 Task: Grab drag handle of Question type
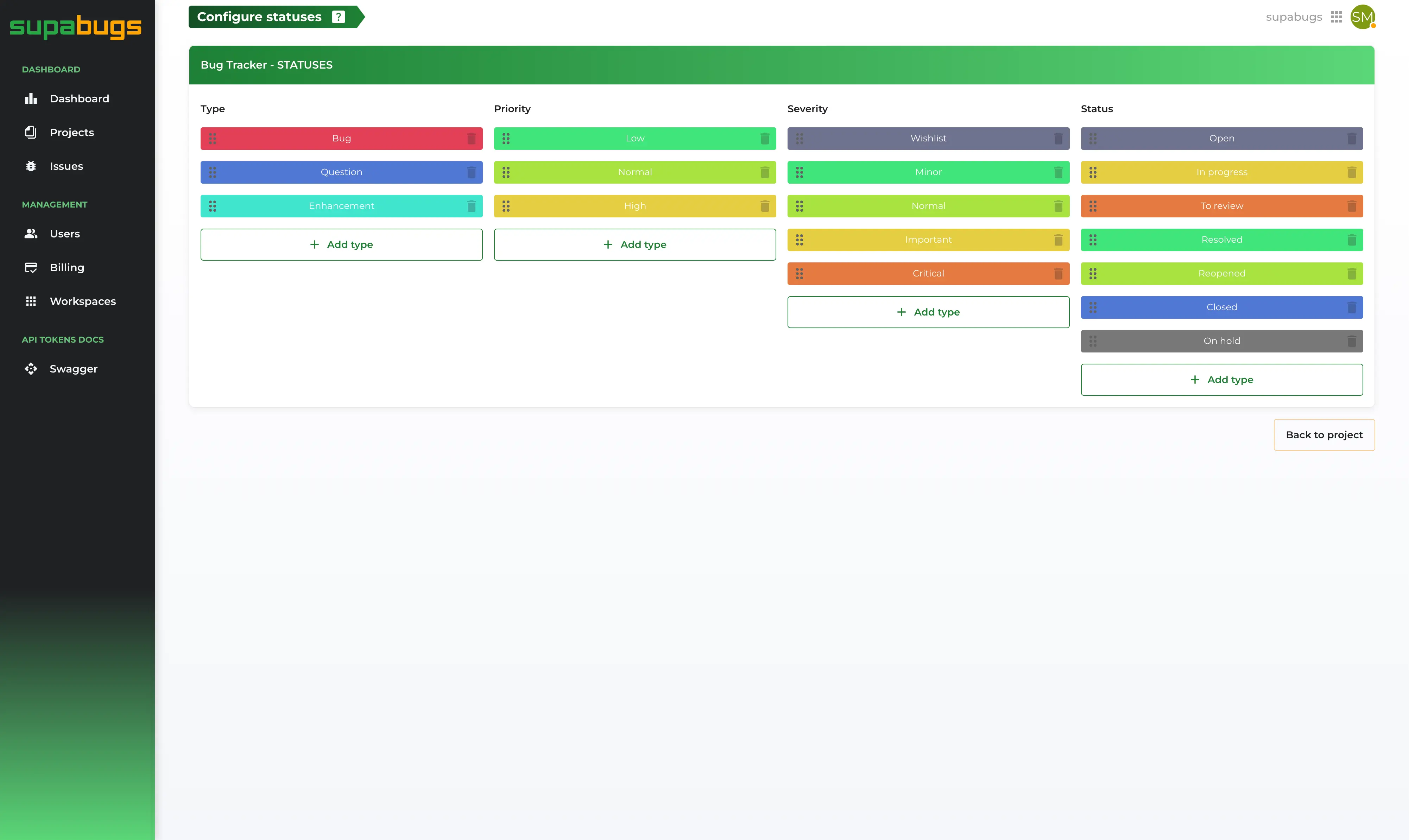(212, 172)
